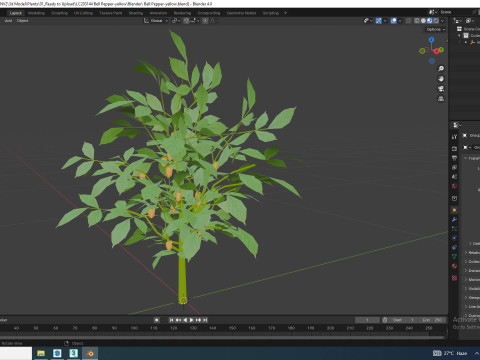Click the viewport zoom magnifier icon
The width and height of the screenshot is (480, 360).
click(441, 69)
